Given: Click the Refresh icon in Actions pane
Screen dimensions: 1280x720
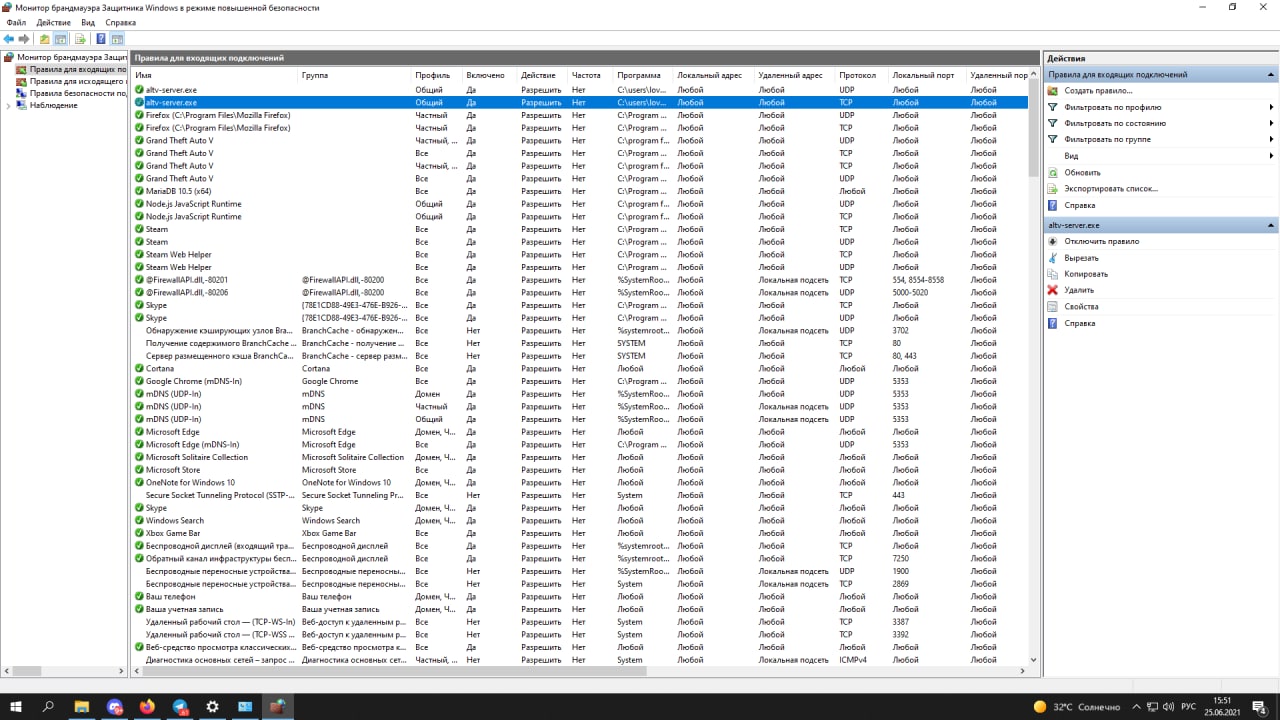Looking at the screenshot, I should pyautogui.click(x=1053, y=173).
